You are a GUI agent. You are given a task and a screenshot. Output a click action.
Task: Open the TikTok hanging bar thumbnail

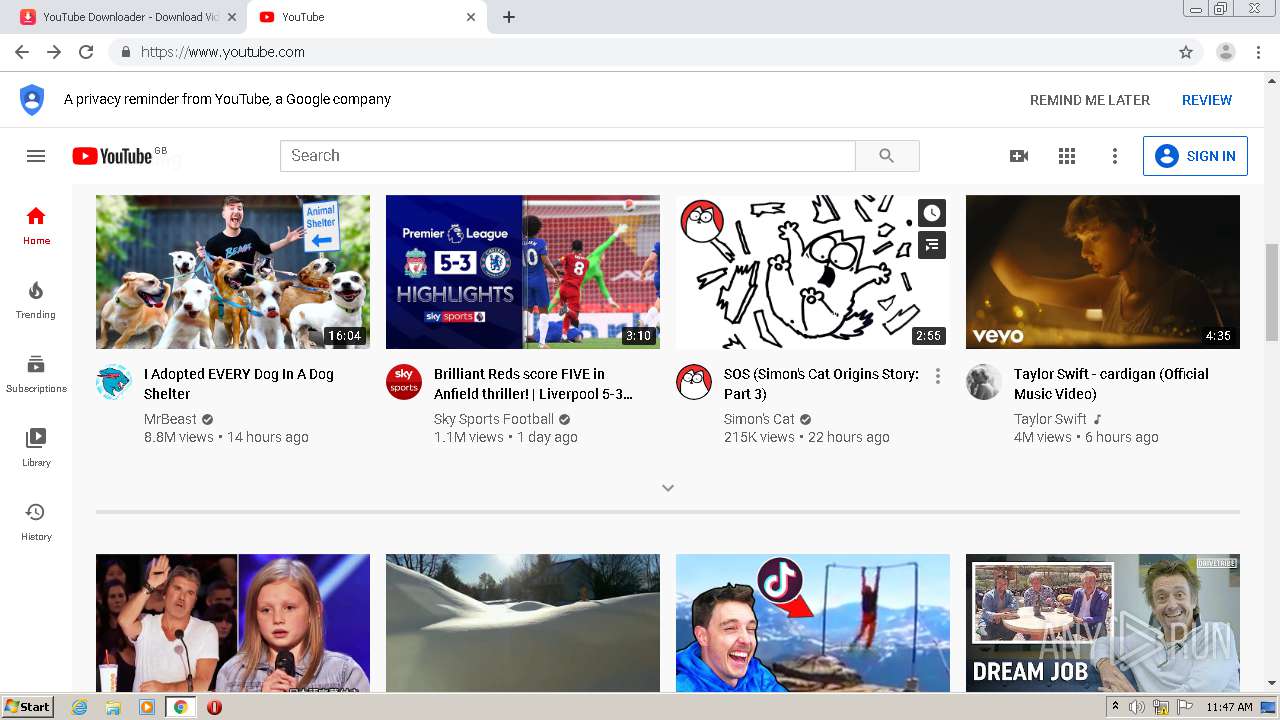(813, 623)
